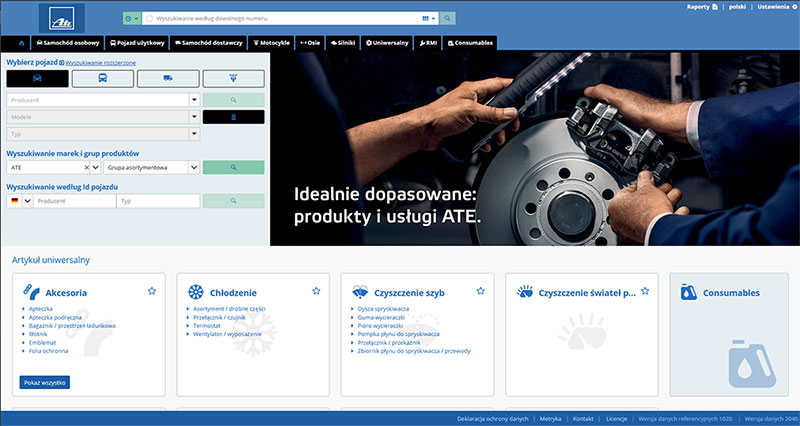Click the Akcesoria category icon
Image resolution: width=800 pixels, height=426 pixels.
31,292
